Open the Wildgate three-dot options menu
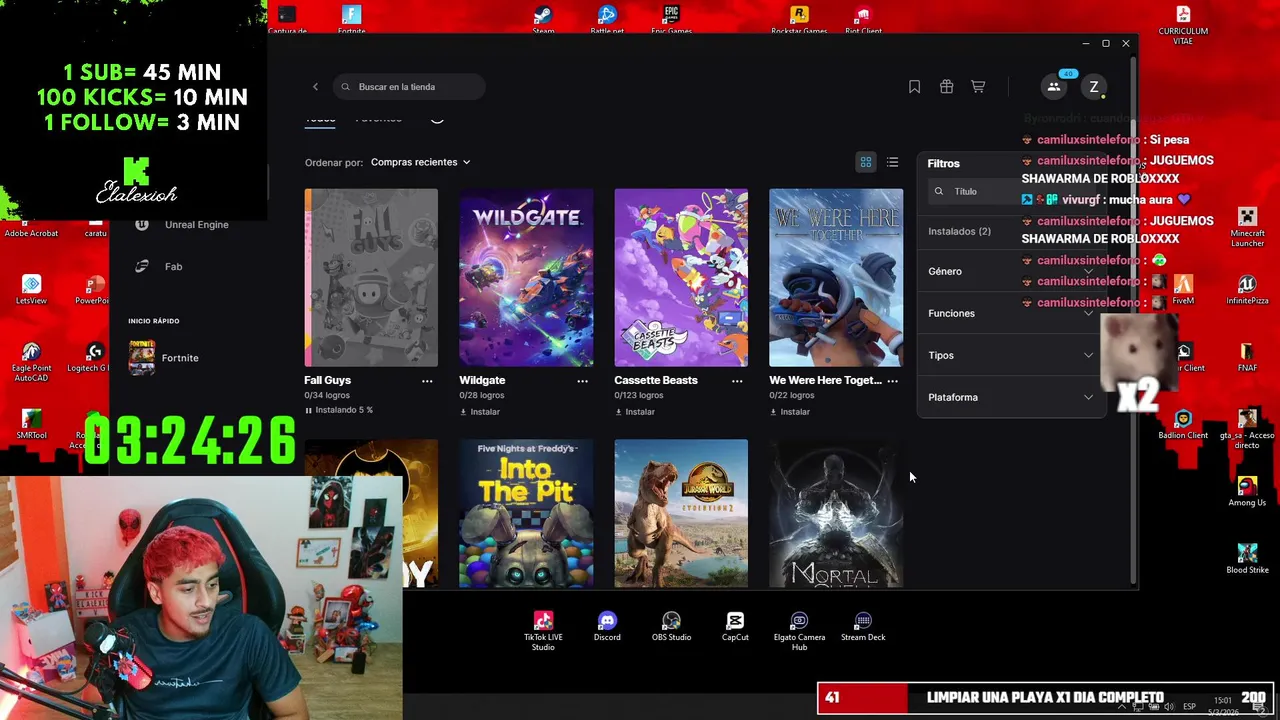 [582, 381]
